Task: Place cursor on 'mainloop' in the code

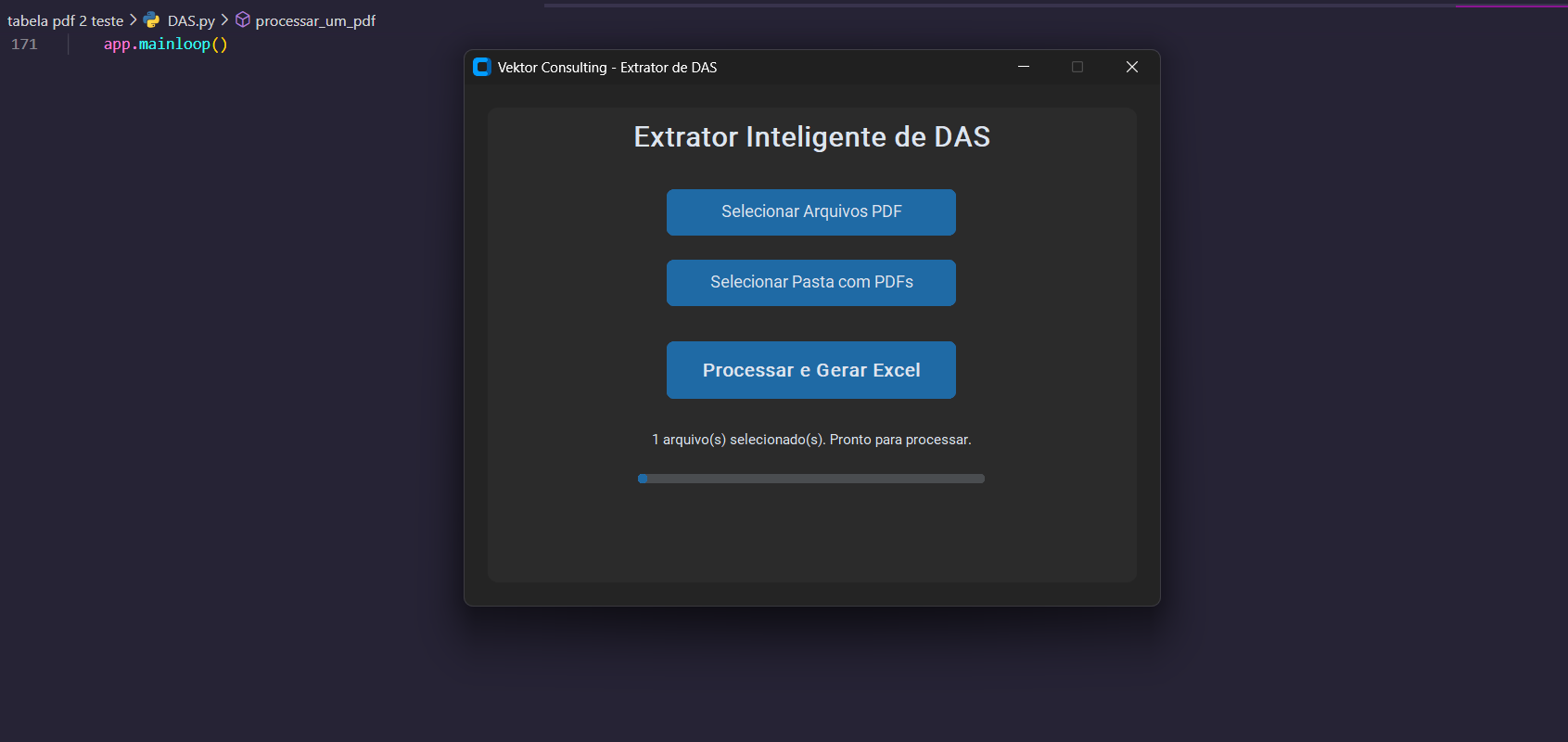Action: tap(174, 45)
